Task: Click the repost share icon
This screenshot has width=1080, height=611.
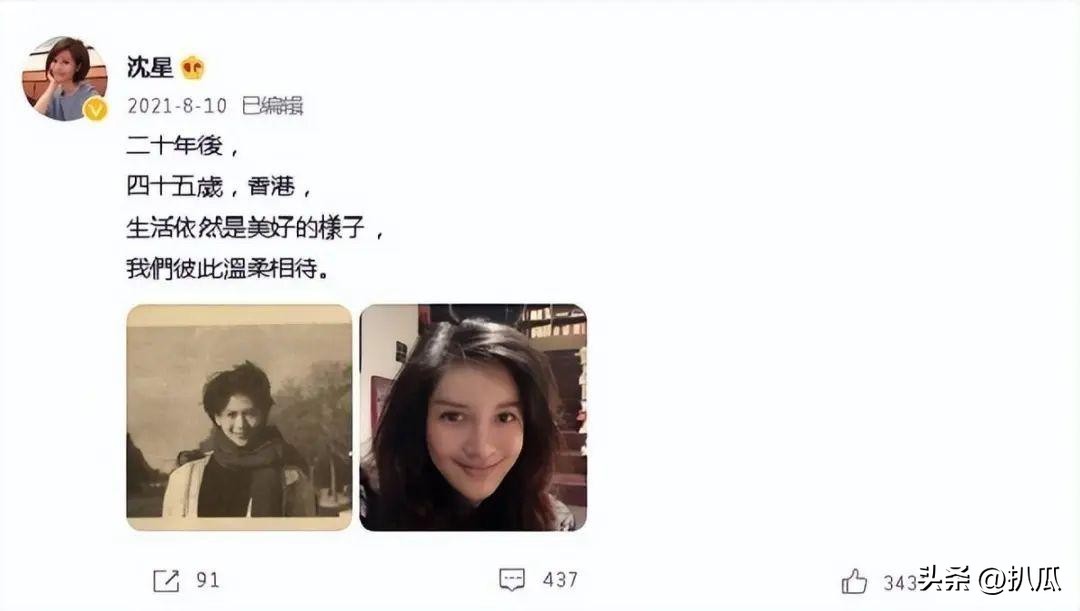Action: [x=166, y=581]
